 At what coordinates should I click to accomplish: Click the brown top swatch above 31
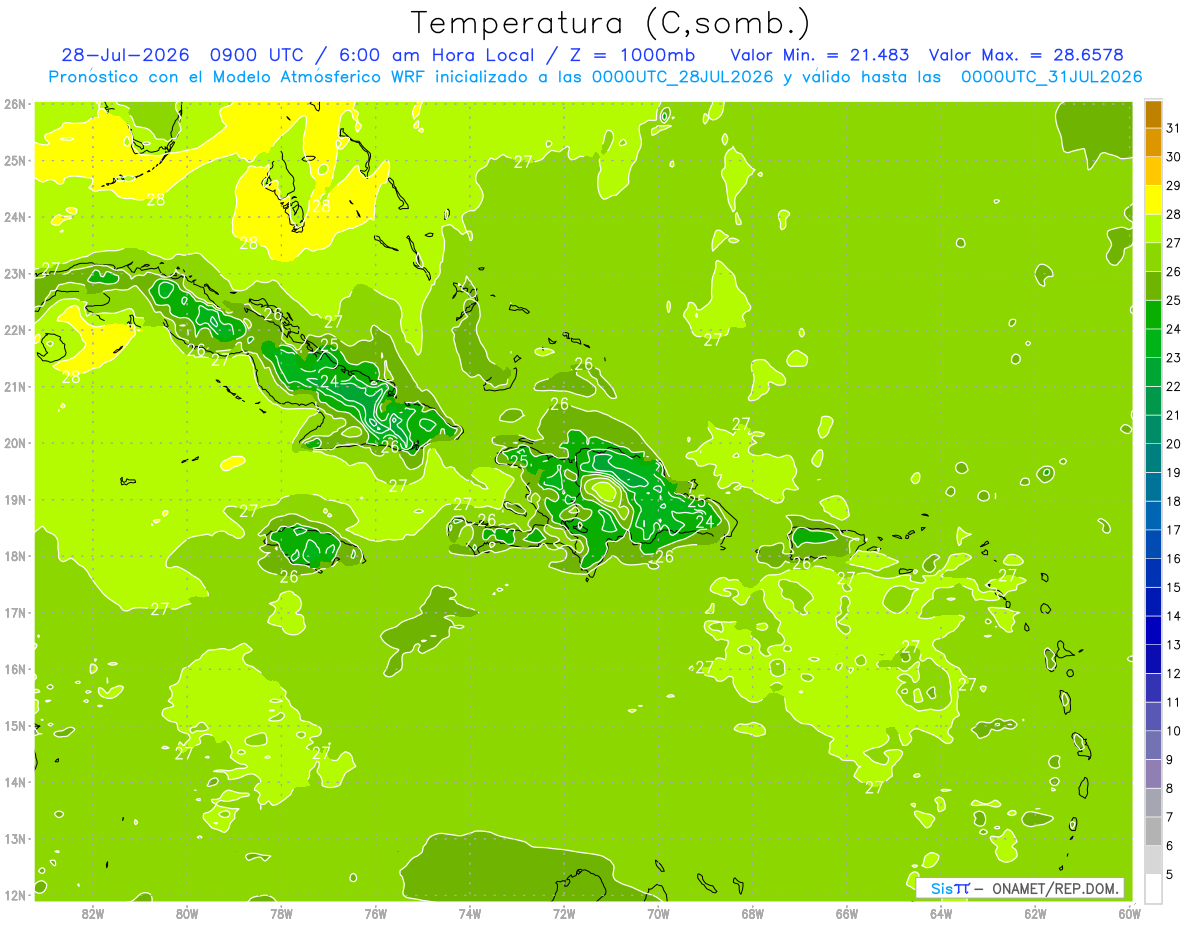tap(1153, 114)
